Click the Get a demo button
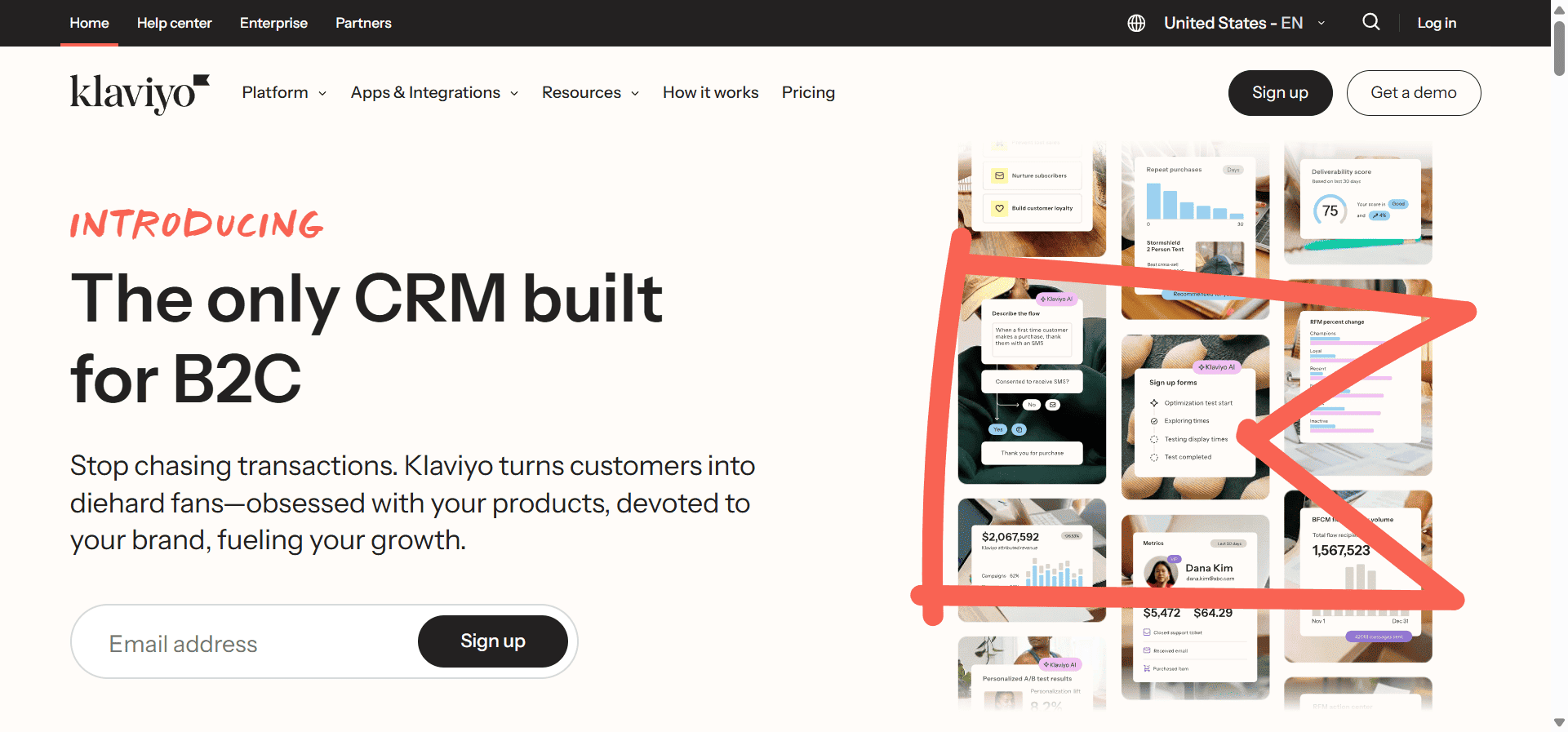Screen dimensions: 1568x732 point(1414,93)
